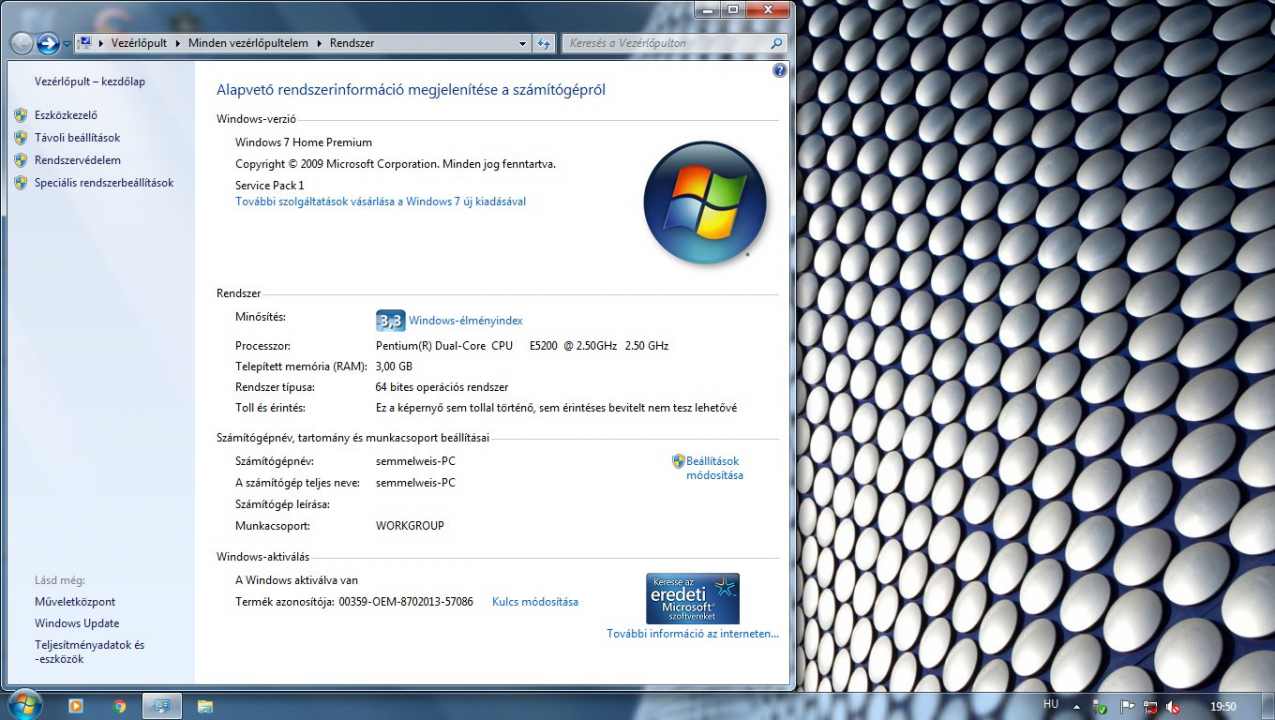Click the Show desktop button
Viewport: 1275px width, 720px height.
1268,706
